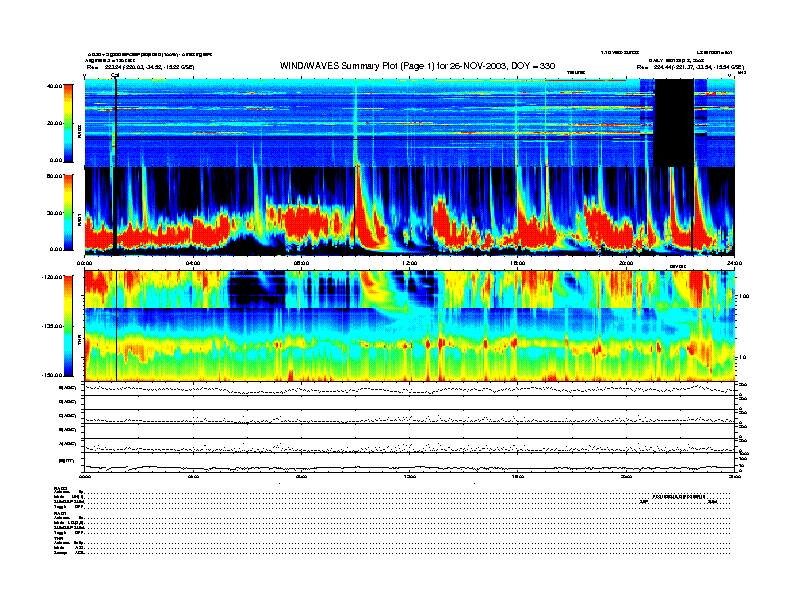Screen dimensions: 792x612
Task: Click the -120.00 value on TNR color scale
Action: click(53, 277)
